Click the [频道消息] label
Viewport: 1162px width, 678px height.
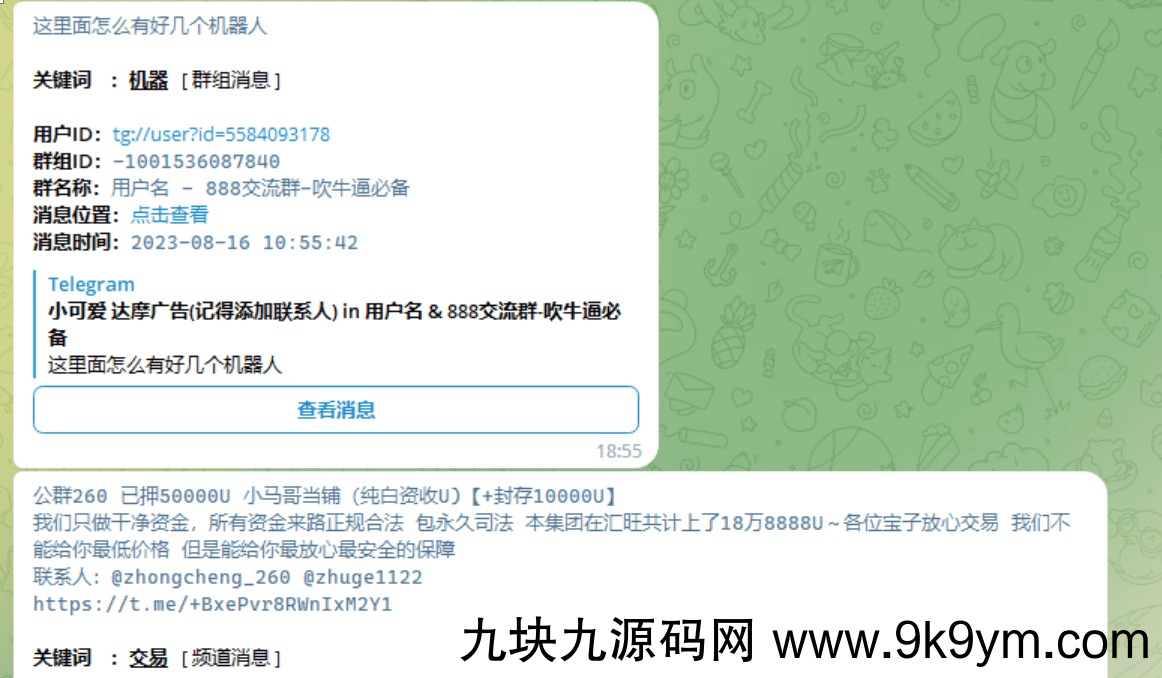point(231,658)
